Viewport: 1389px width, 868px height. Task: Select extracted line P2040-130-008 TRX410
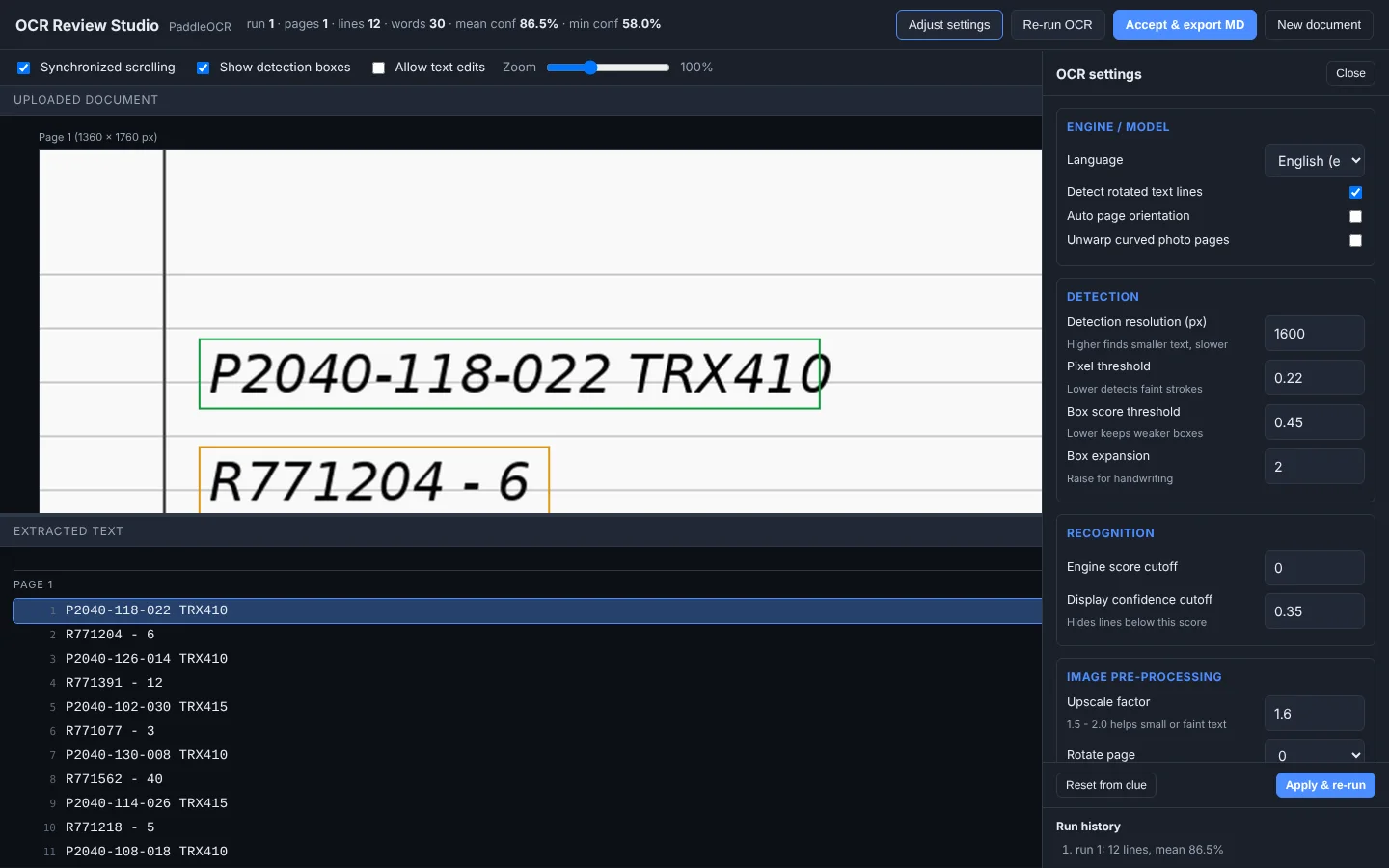(x=527, y=755)
